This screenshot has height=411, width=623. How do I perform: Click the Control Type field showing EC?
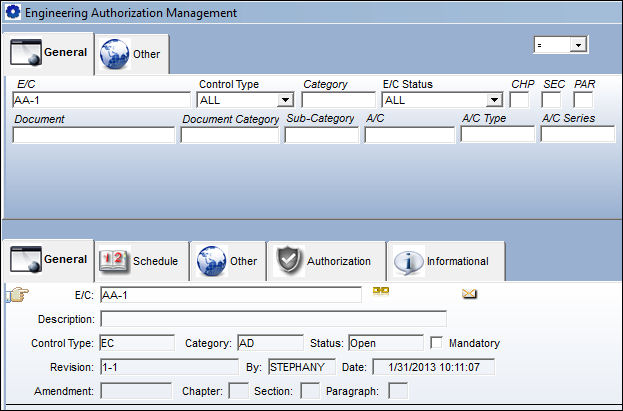[137, 343]
